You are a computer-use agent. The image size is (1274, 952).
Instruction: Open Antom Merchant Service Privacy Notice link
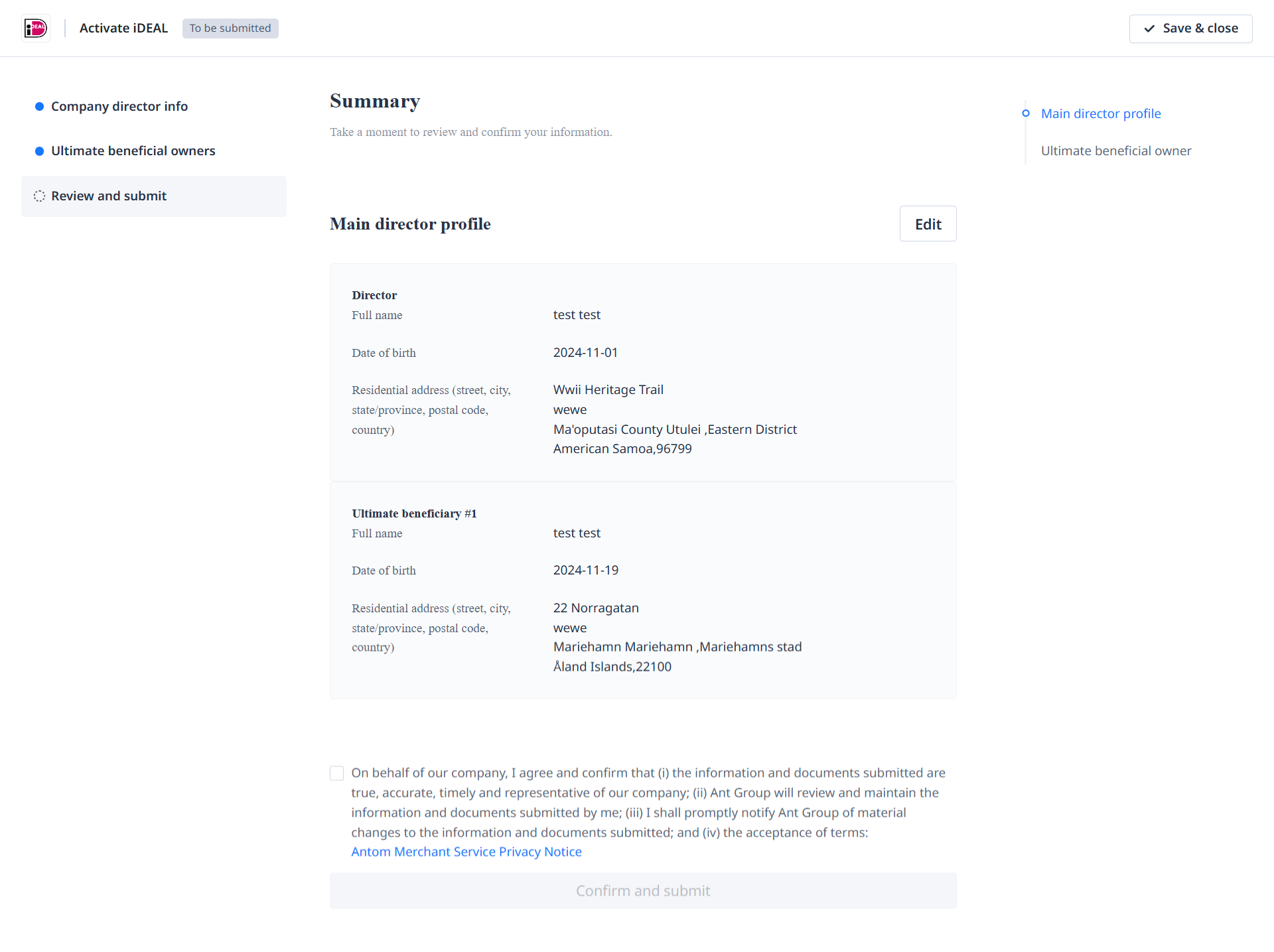pyautogui.click(x=466, y=852)
